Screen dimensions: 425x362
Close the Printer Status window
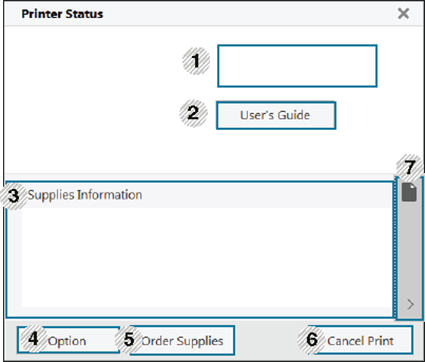click(403, 13)
